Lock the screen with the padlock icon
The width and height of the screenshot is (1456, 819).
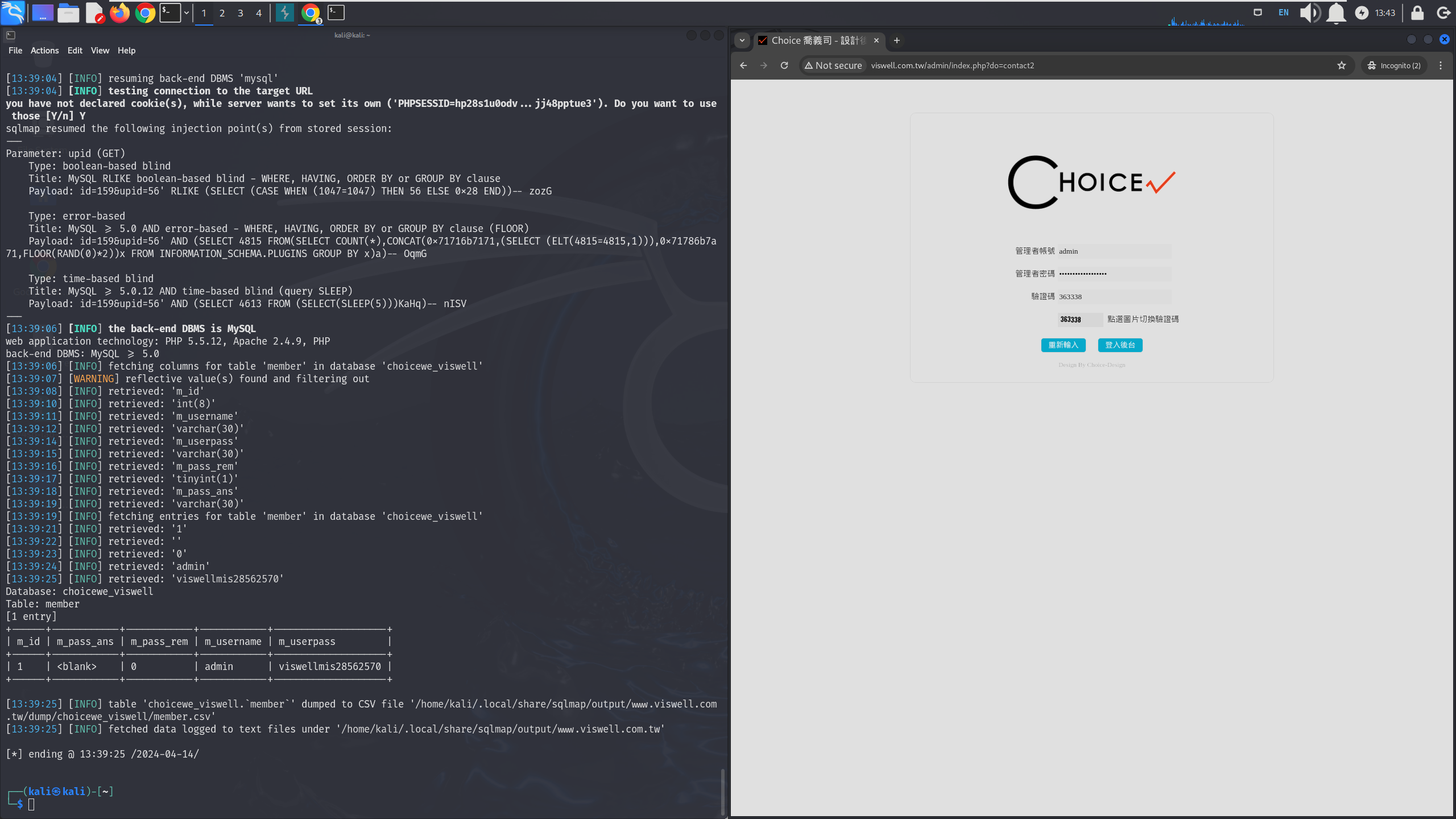click(1417, 13)
